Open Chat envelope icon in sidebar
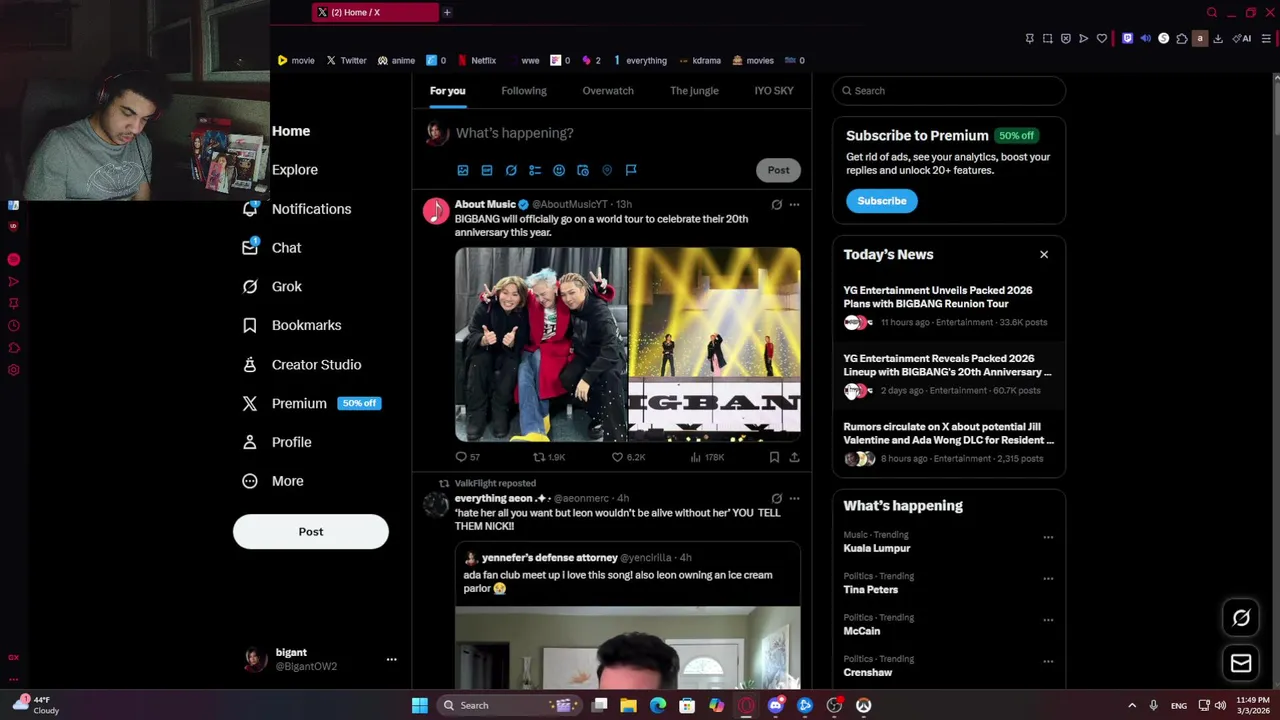This screenshot has width=1280, height=720. (250, 247)
